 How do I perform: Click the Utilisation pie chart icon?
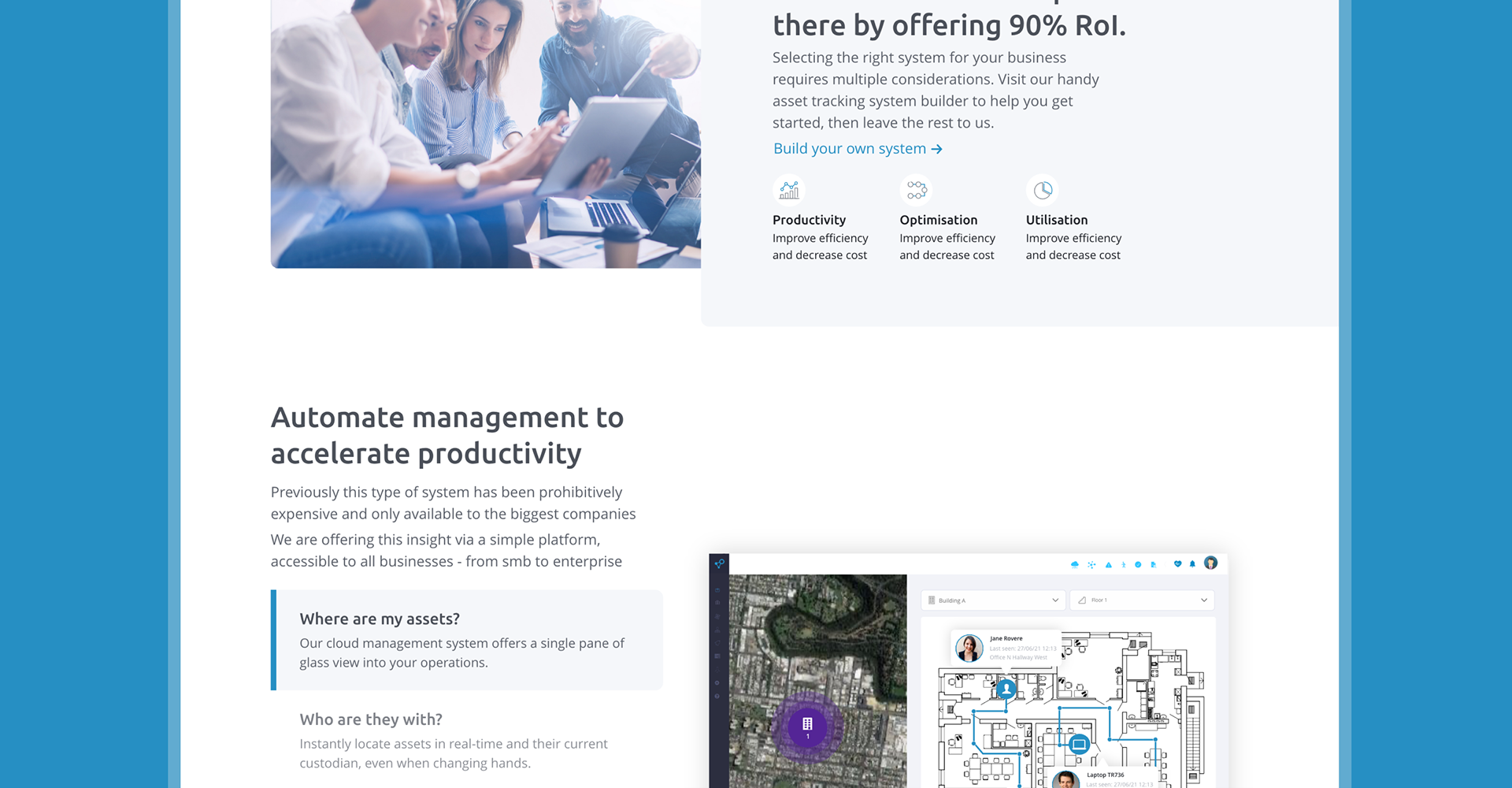1042,190
